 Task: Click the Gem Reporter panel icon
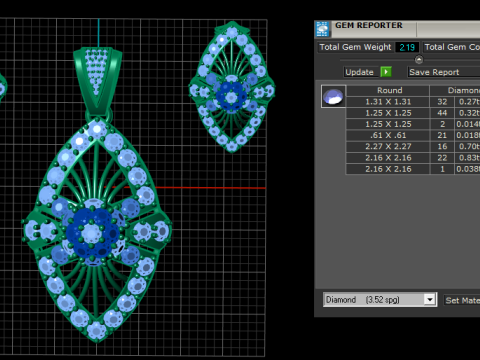pos(322,29)
